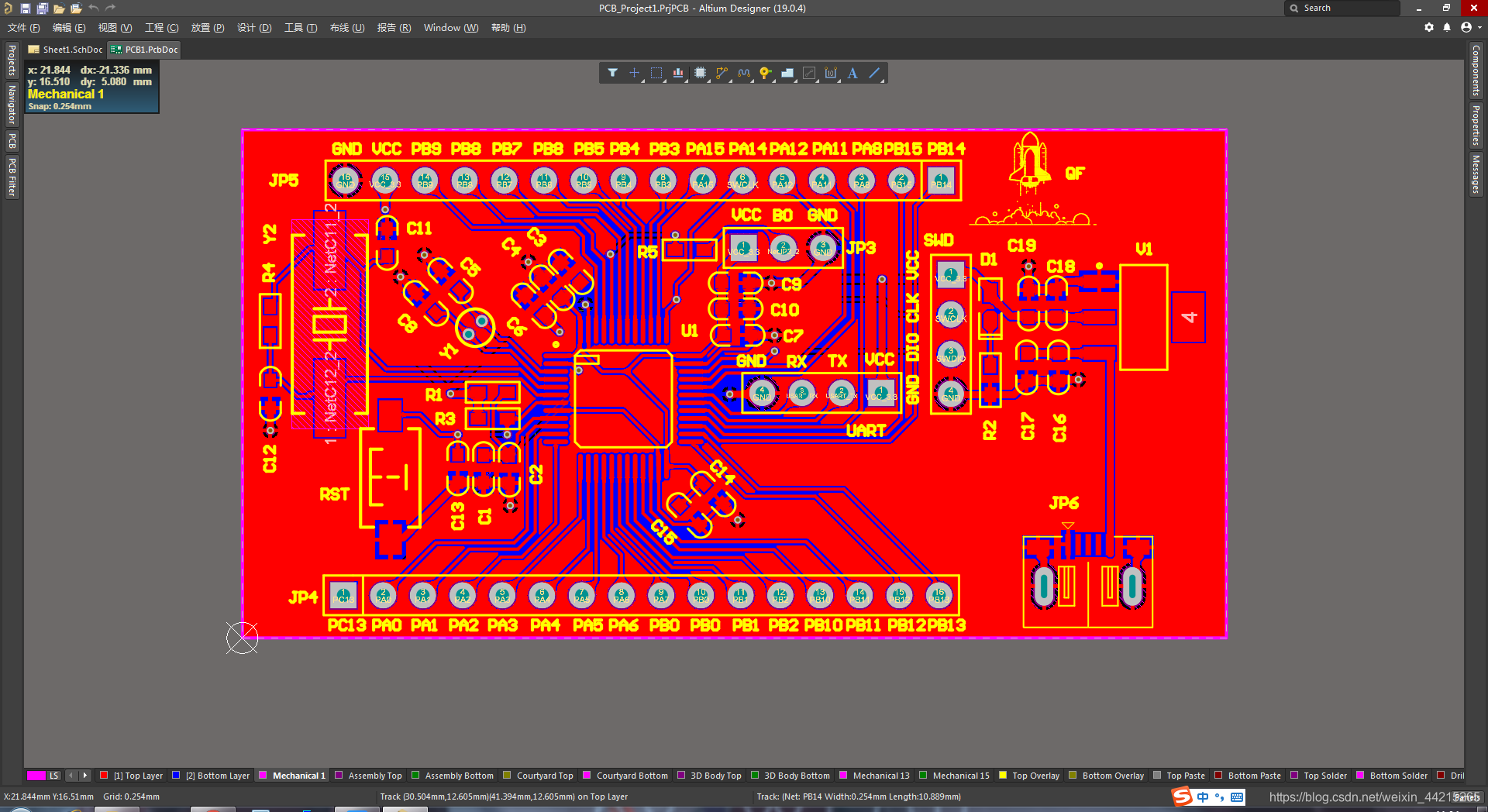Open the 布线 (U) menu
Image resolution: width=1488 pixels, height=812 pixels.
click(347, 28)
